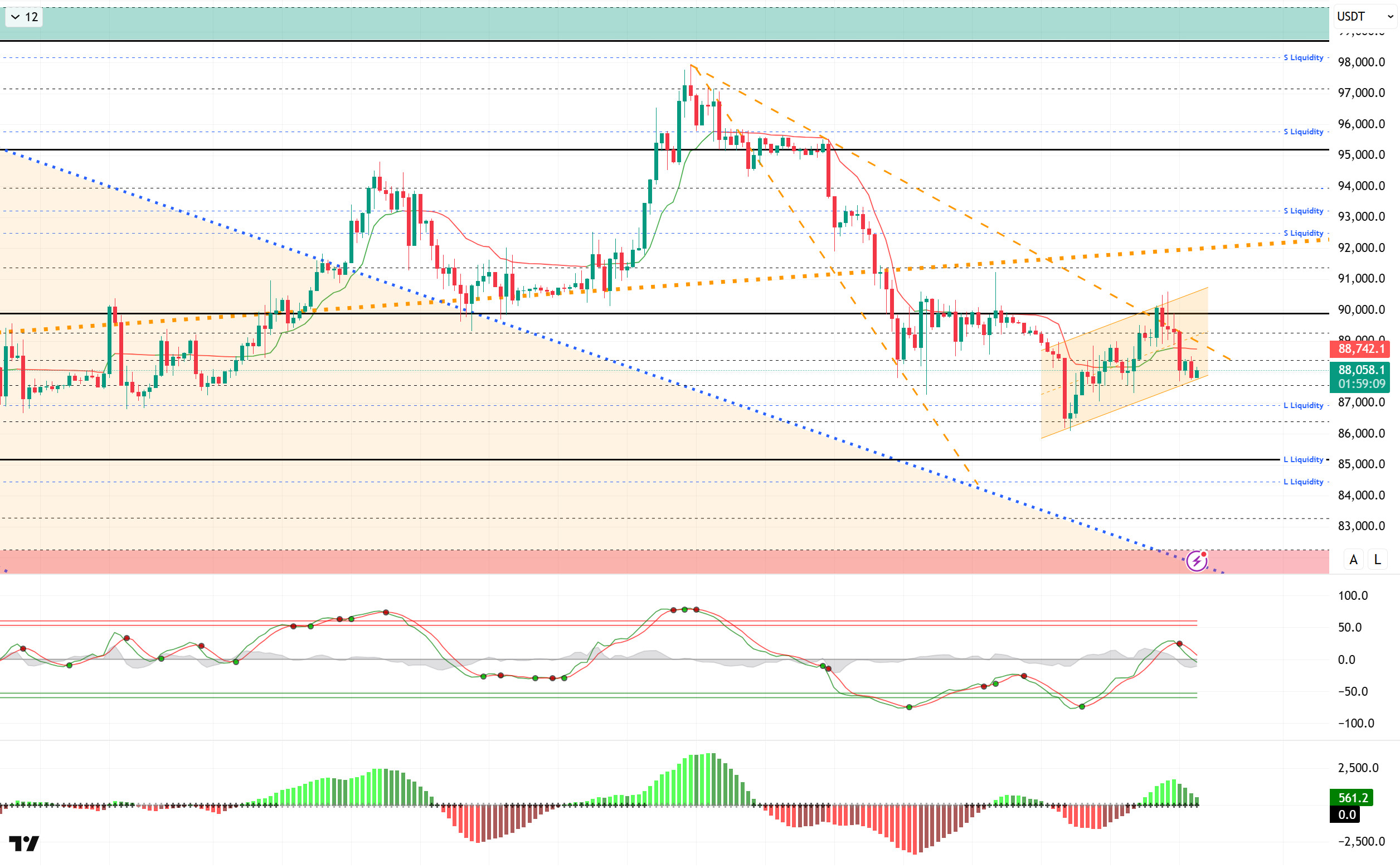Click the red support zone at bottom
The height and width of the screenshot is (868, 1400).
coord(574,562)
